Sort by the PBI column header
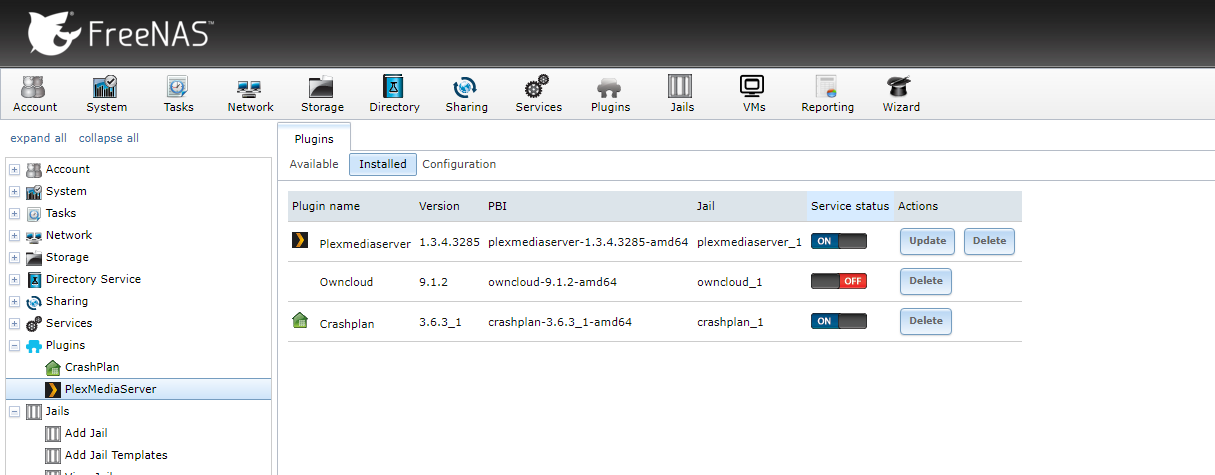Screen dimensions: 1215x475 click(588, 206)
